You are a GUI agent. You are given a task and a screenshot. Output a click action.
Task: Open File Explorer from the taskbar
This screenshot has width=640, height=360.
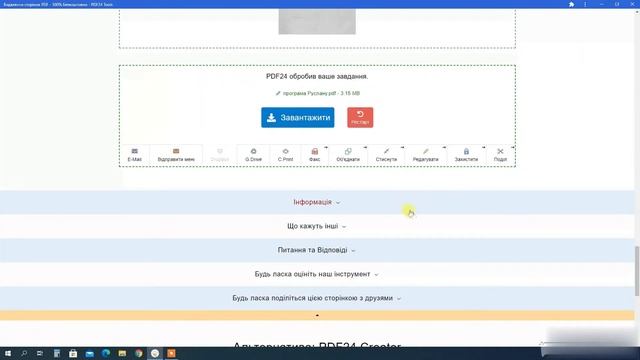coord(122,353)
